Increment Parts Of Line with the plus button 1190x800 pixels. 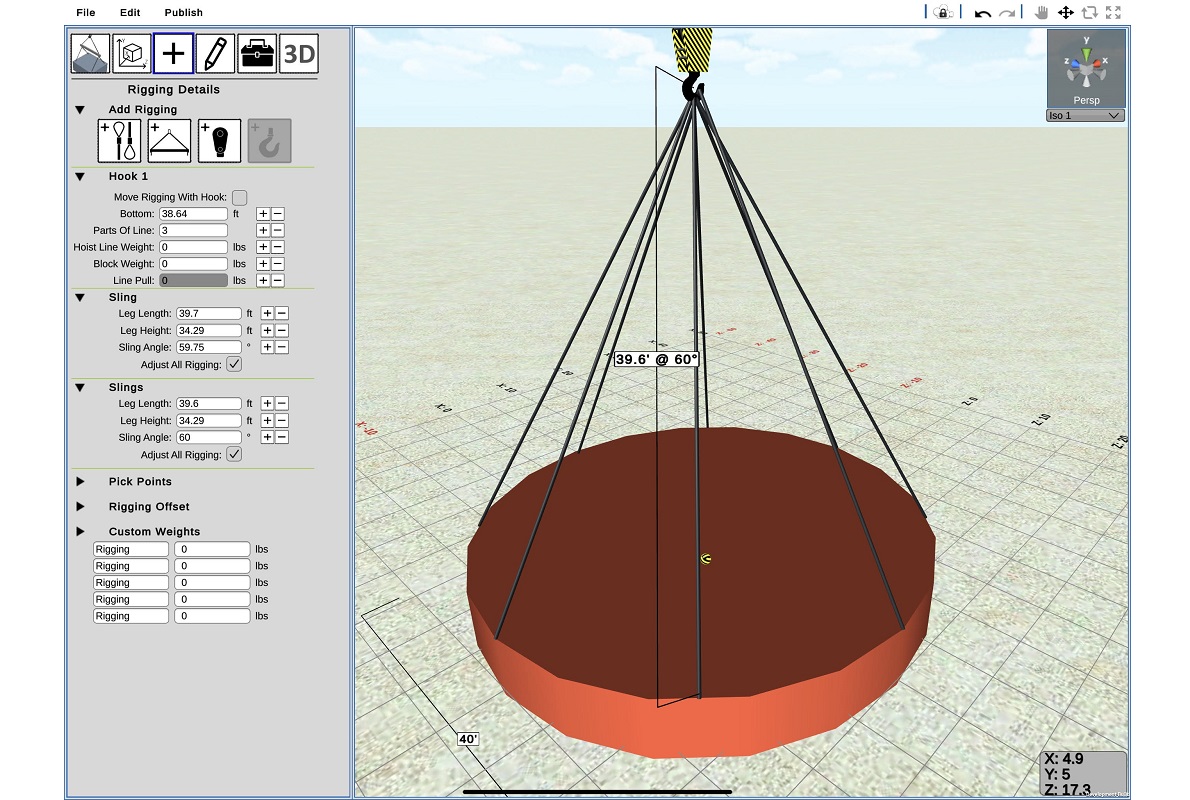point(262,230)
